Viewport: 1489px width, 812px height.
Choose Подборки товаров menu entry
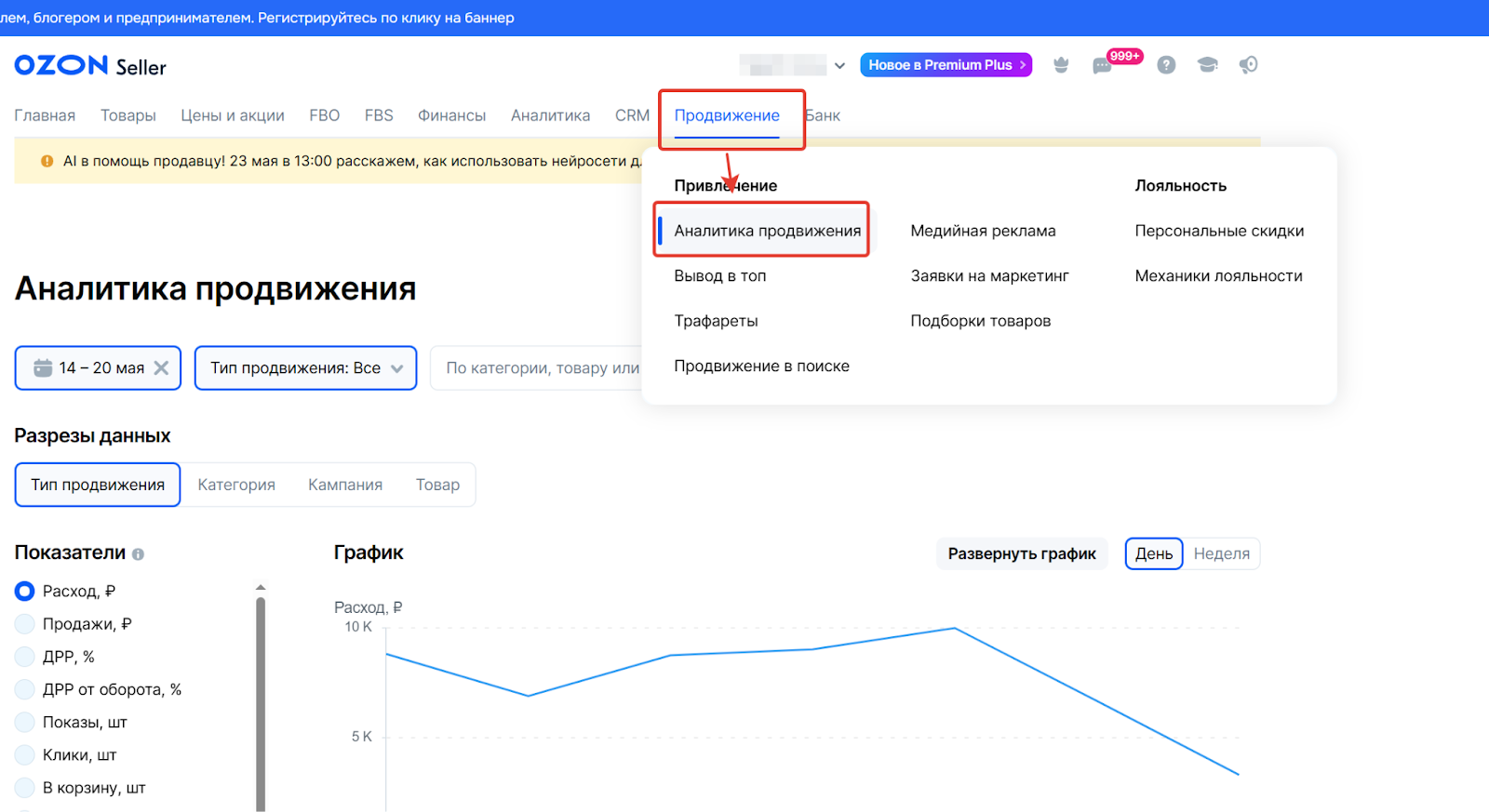click(x=980, y=321)
